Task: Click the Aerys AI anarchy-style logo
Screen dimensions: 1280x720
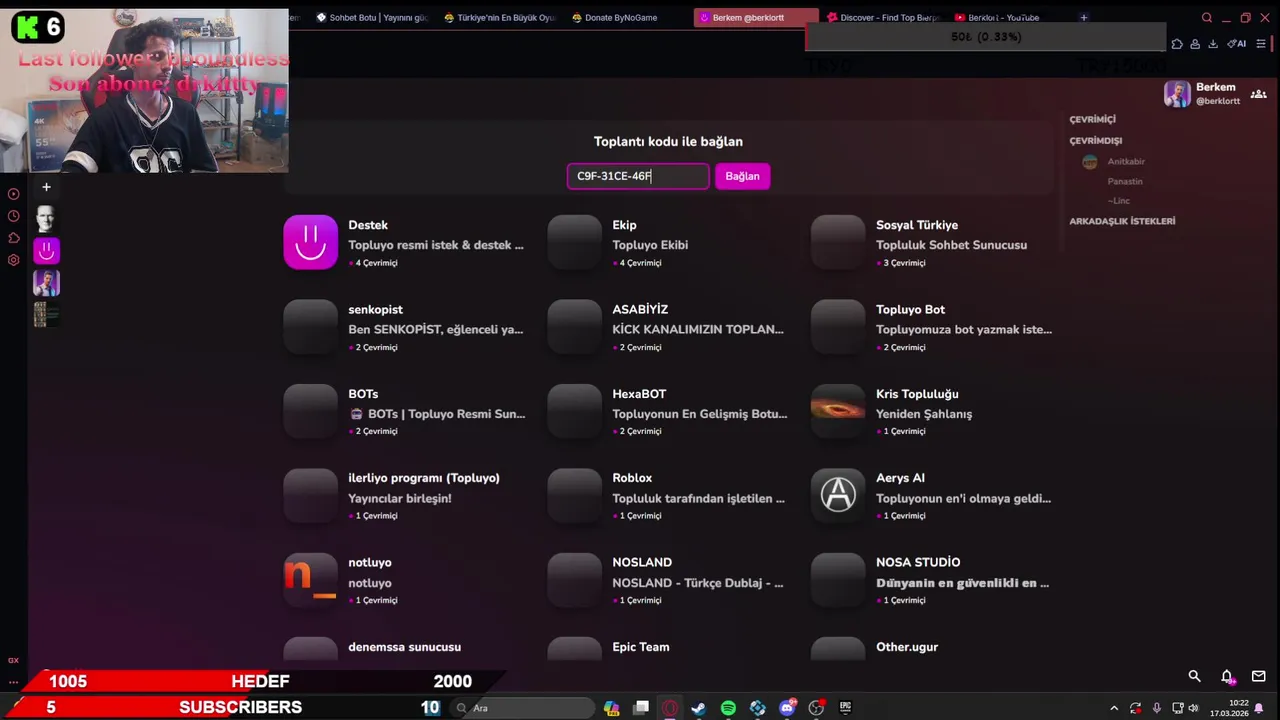Action: 838,495
